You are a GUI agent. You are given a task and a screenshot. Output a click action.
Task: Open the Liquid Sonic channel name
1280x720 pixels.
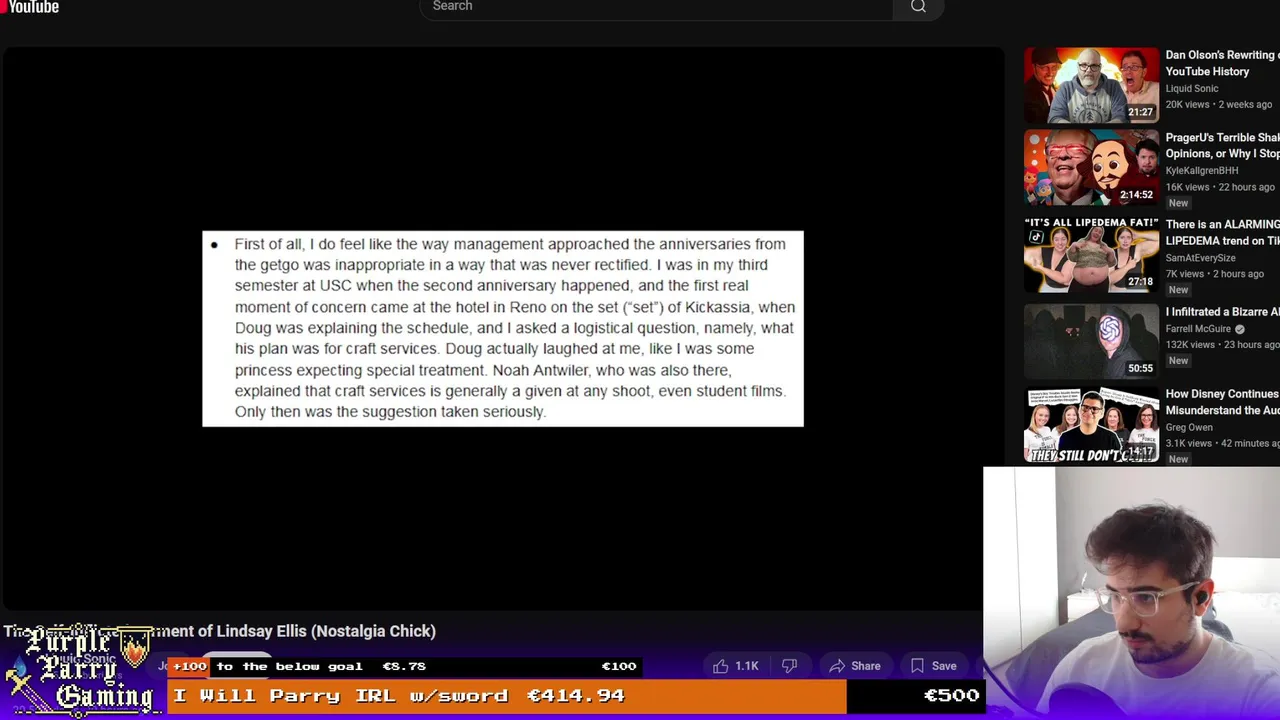1192,88
